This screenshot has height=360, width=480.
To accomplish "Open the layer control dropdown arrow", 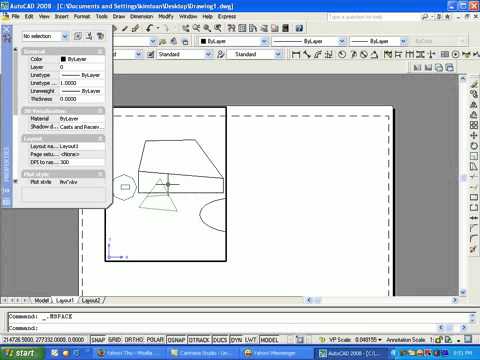I will point(152,41).
